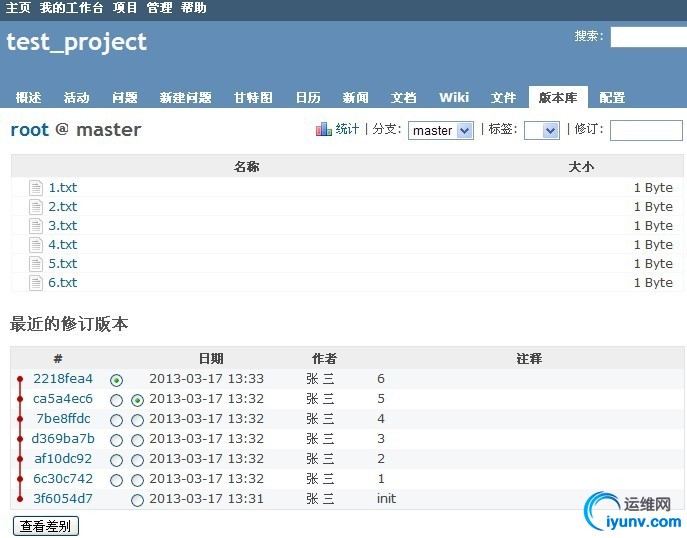This screenshot has width=687, height=538.
Task: Click the file icon beside 2.txt
Action: [x=36, y=207]
